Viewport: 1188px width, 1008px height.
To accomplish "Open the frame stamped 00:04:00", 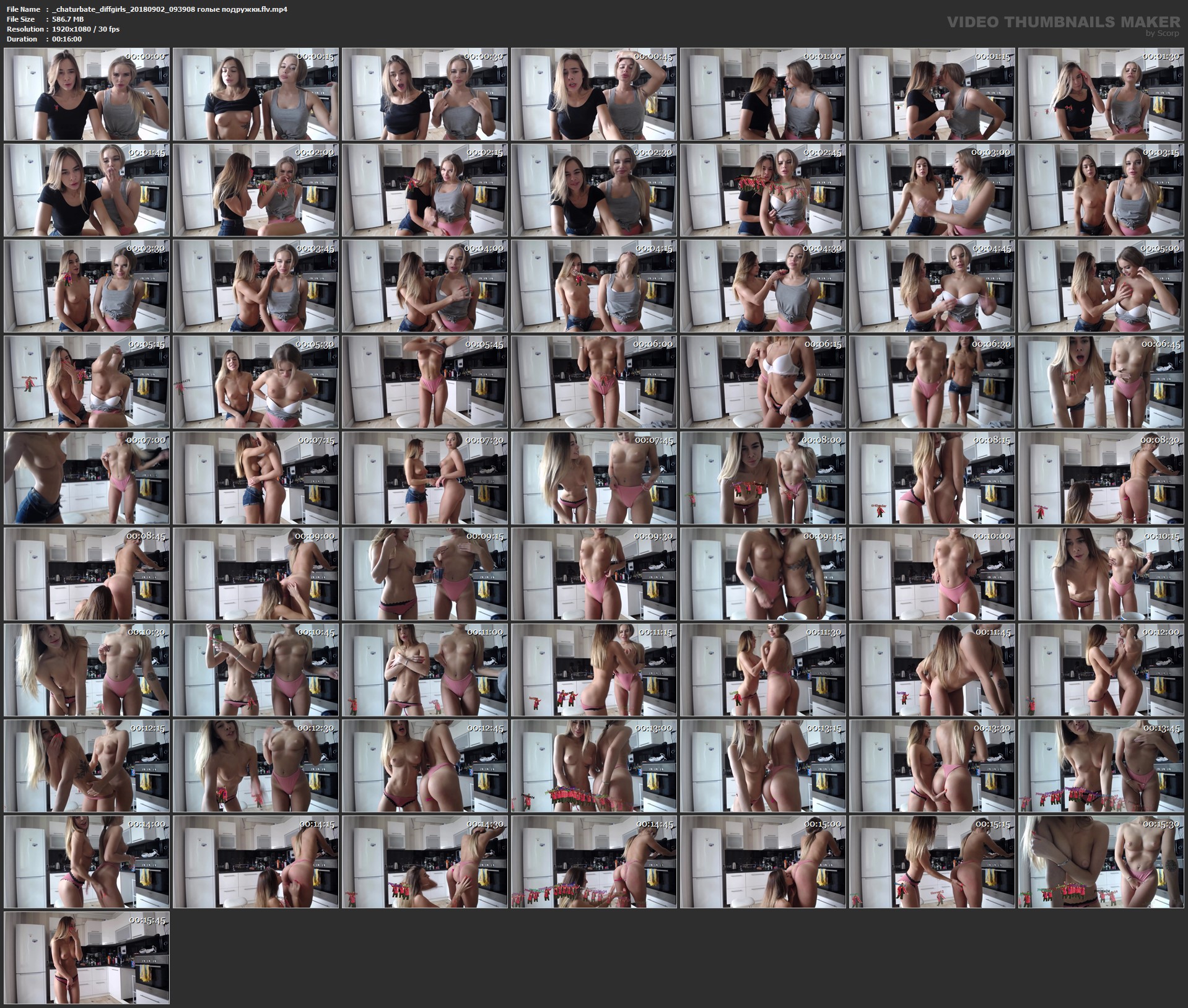I will (425, 286).
